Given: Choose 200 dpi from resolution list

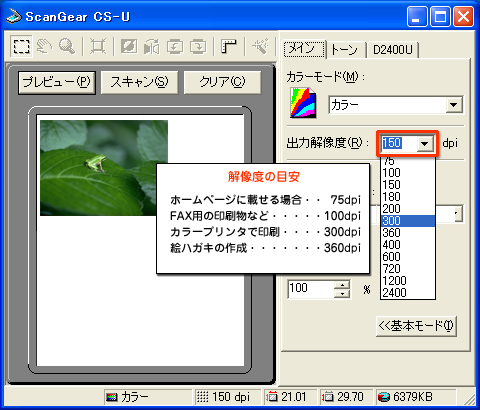Looking at the screenshot, I should 408,209.
